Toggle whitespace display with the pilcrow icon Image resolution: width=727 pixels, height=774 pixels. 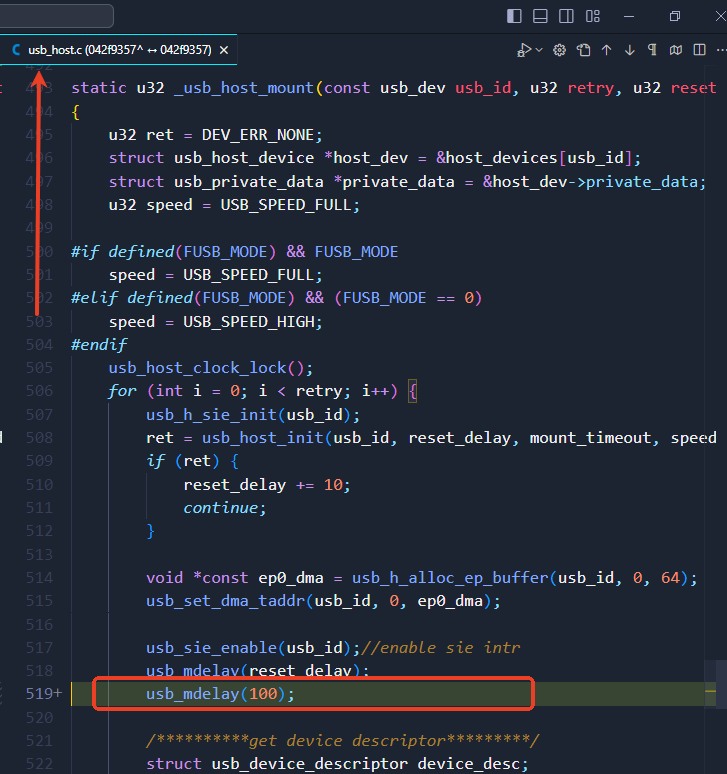click(652, 50)
